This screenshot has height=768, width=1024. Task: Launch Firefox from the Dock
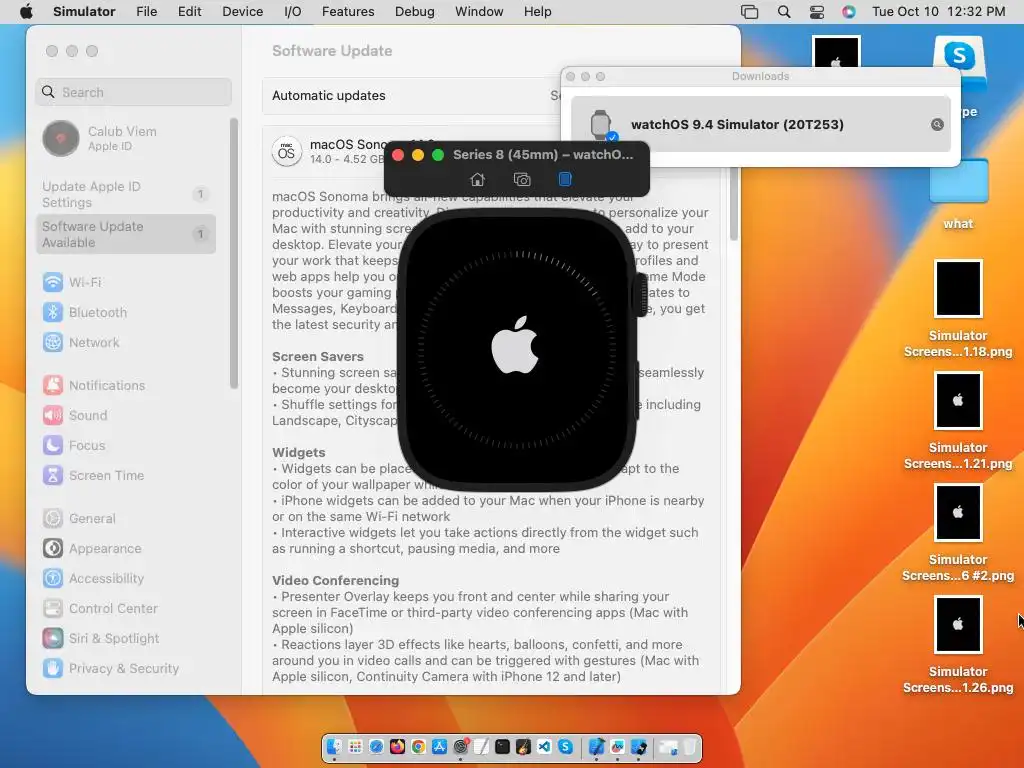click(397, 746)
